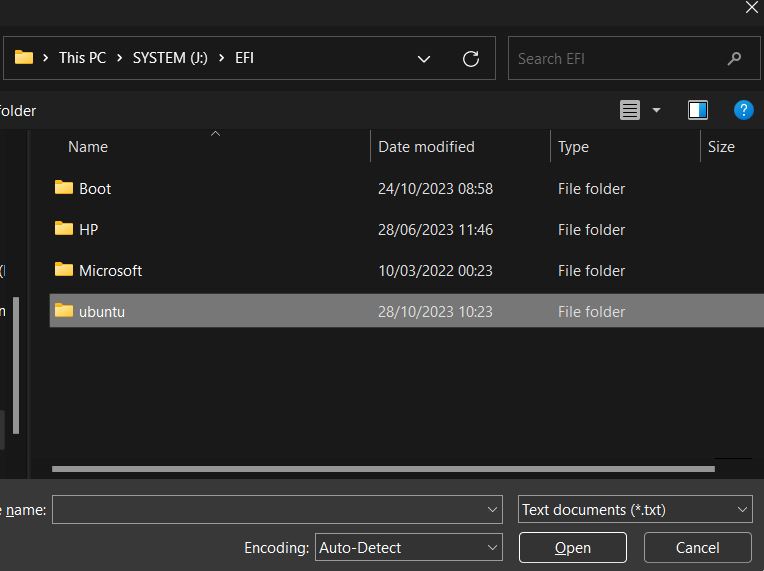The width and height of the screenshot is (764, 571).
Task: Go to This PC in breadcrumb
Action: coord(82,58)
